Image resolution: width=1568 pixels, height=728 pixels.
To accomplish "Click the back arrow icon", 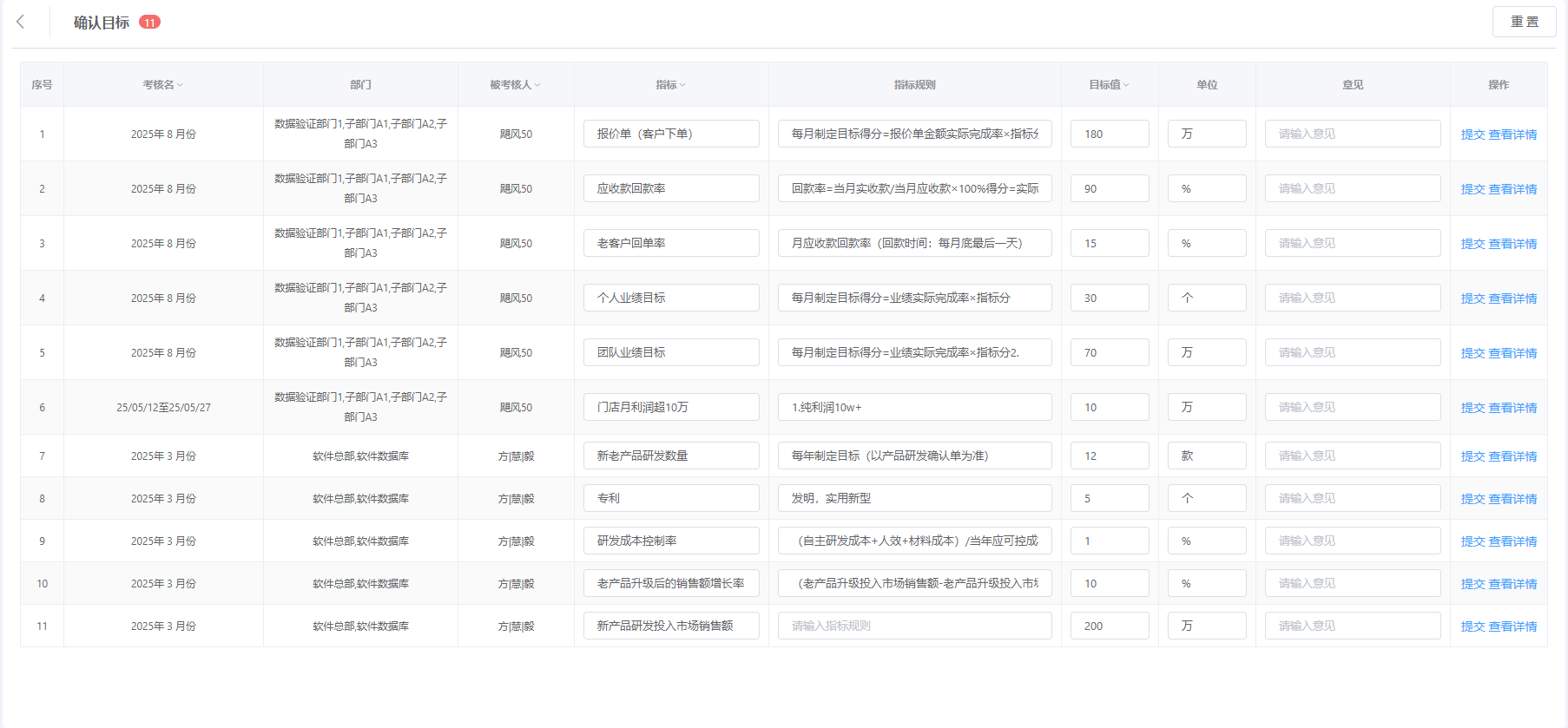I will pyautogui.click(x=21, y=22).
